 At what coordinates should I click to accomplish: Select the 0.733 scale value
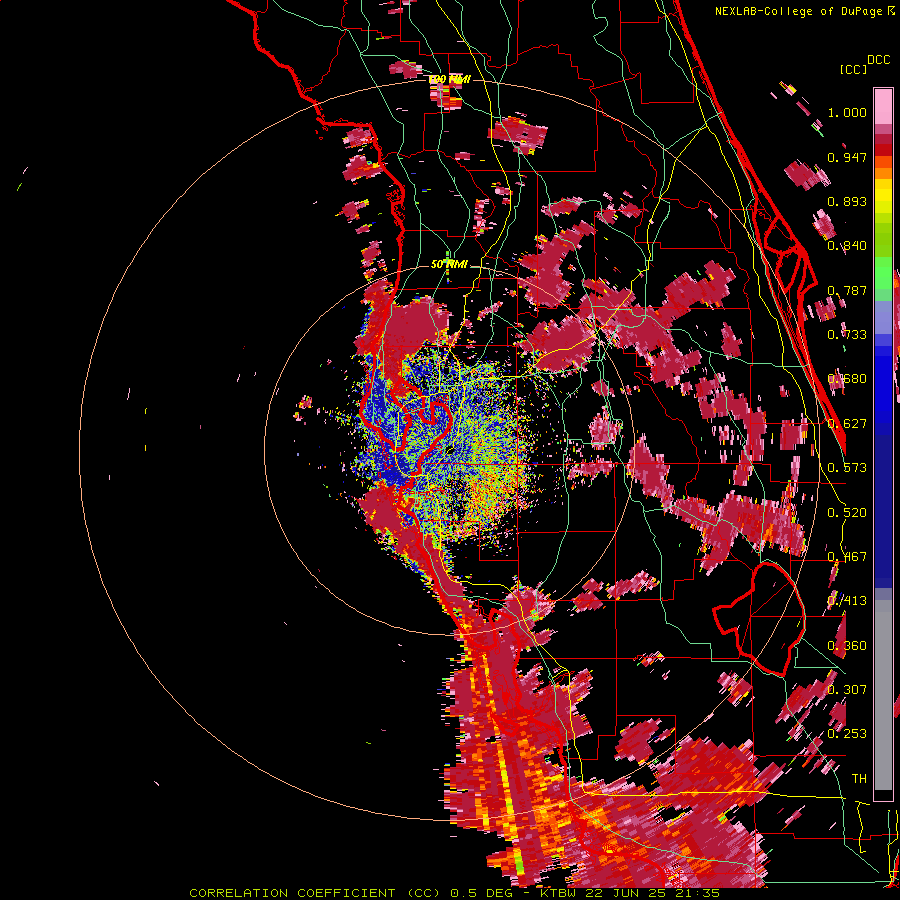pos(847,335)
